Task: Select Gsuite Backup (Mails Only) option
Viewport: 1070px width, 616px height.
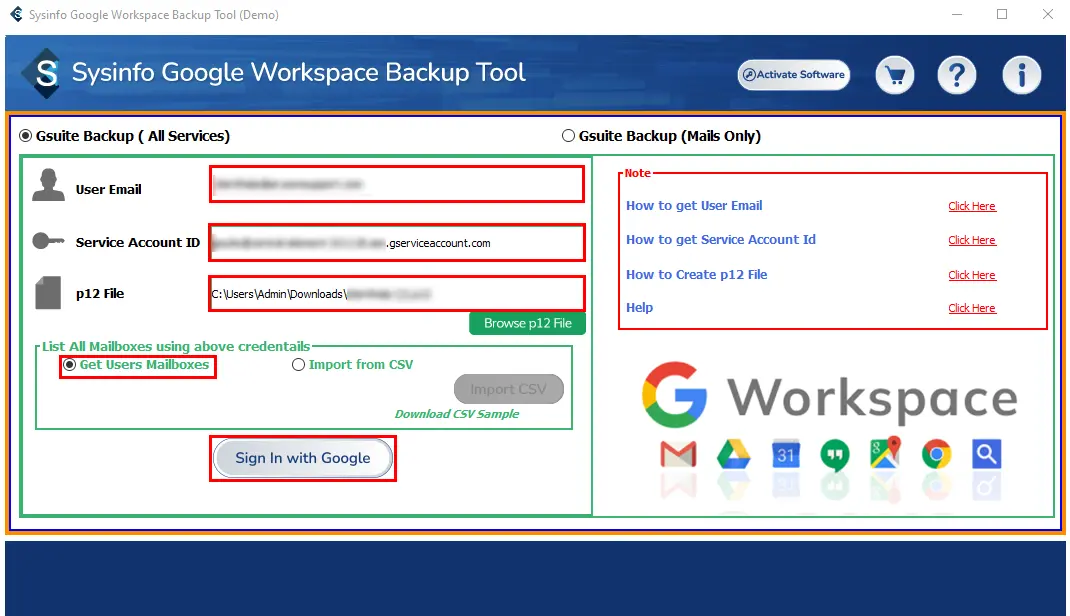Action: click(x=569, y=136)
